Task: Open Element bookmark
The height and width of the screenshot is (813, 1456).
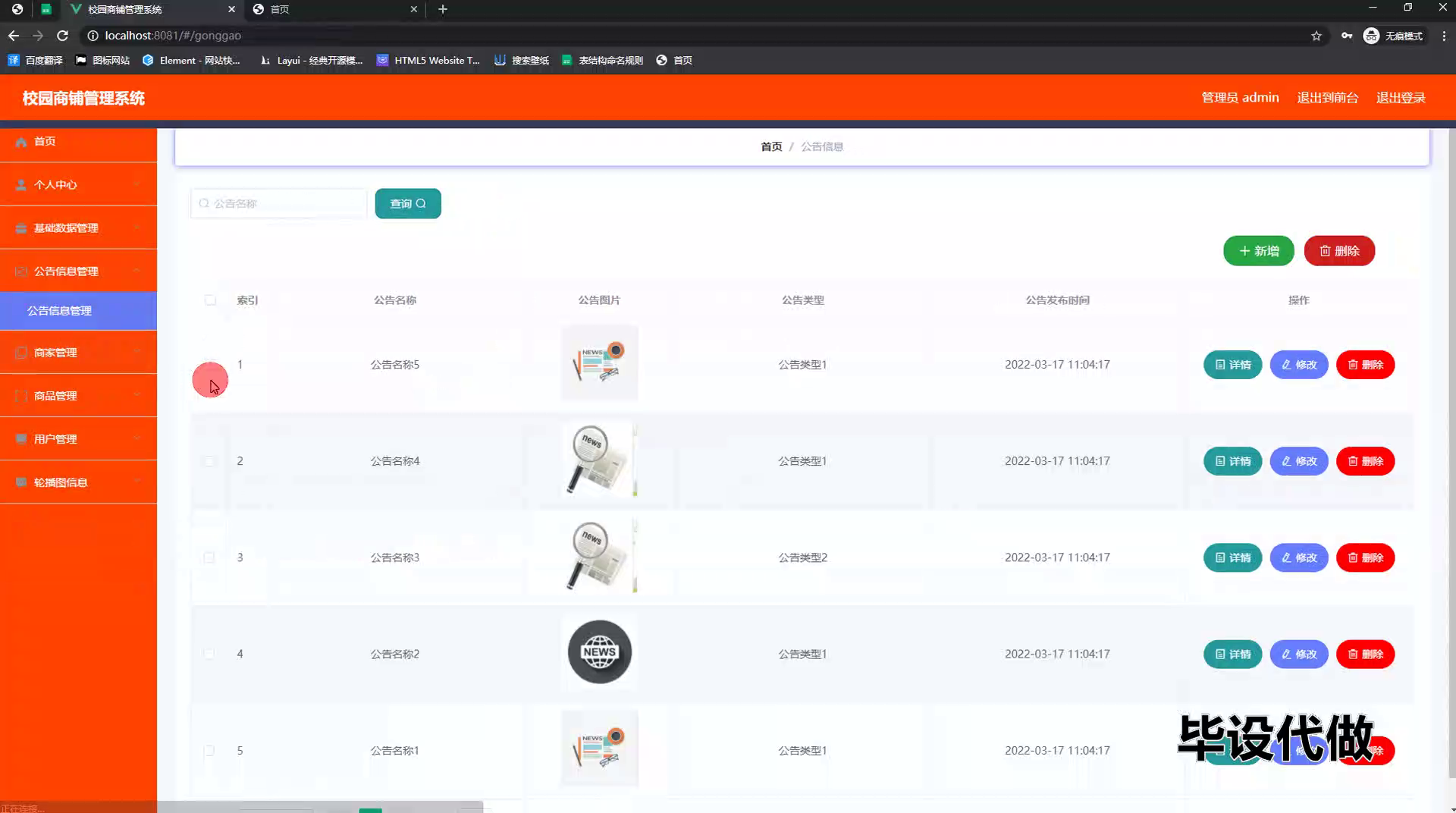Action: pos(191,60)
